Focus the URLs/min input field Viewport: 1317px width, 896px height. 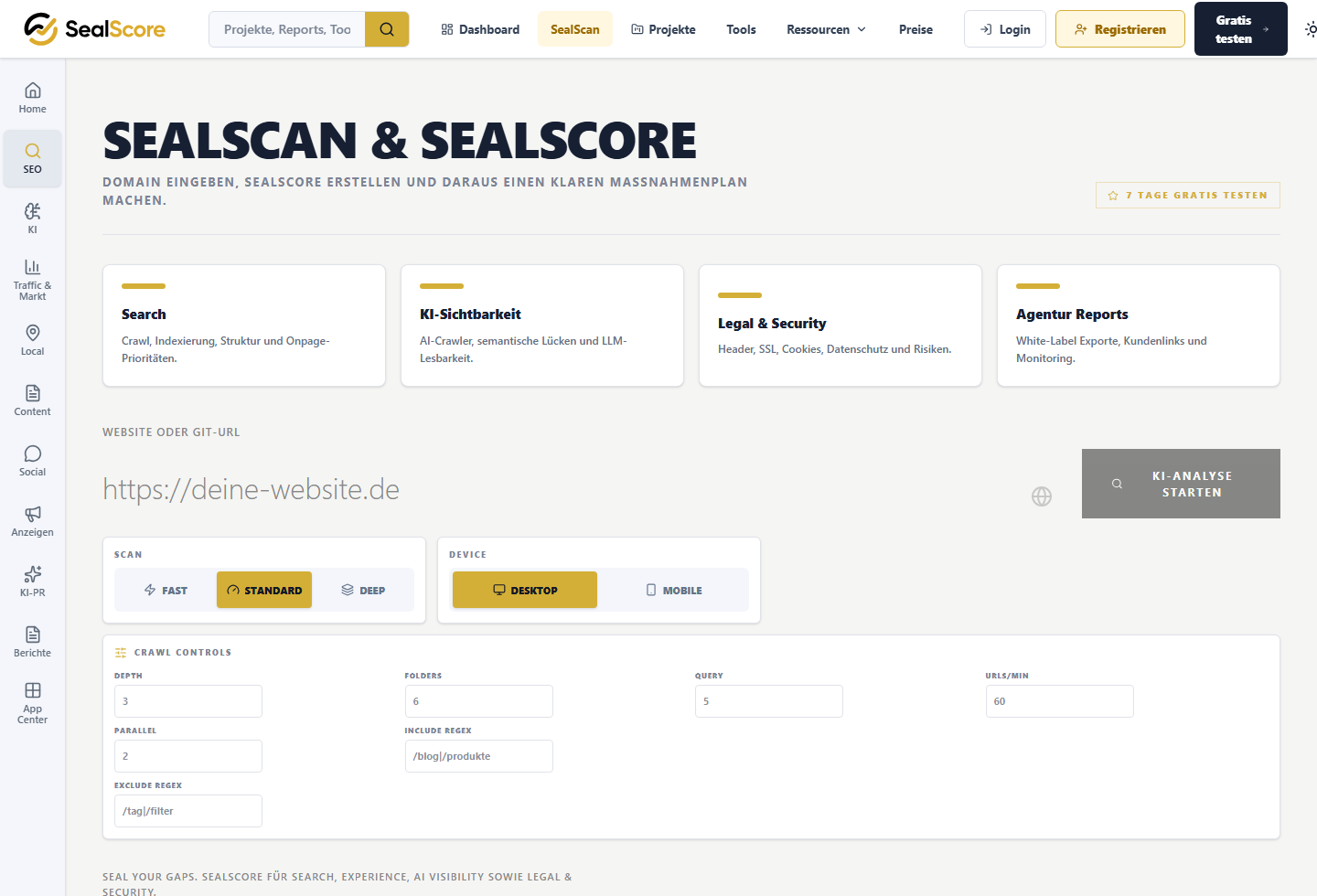click(1060, 701)
